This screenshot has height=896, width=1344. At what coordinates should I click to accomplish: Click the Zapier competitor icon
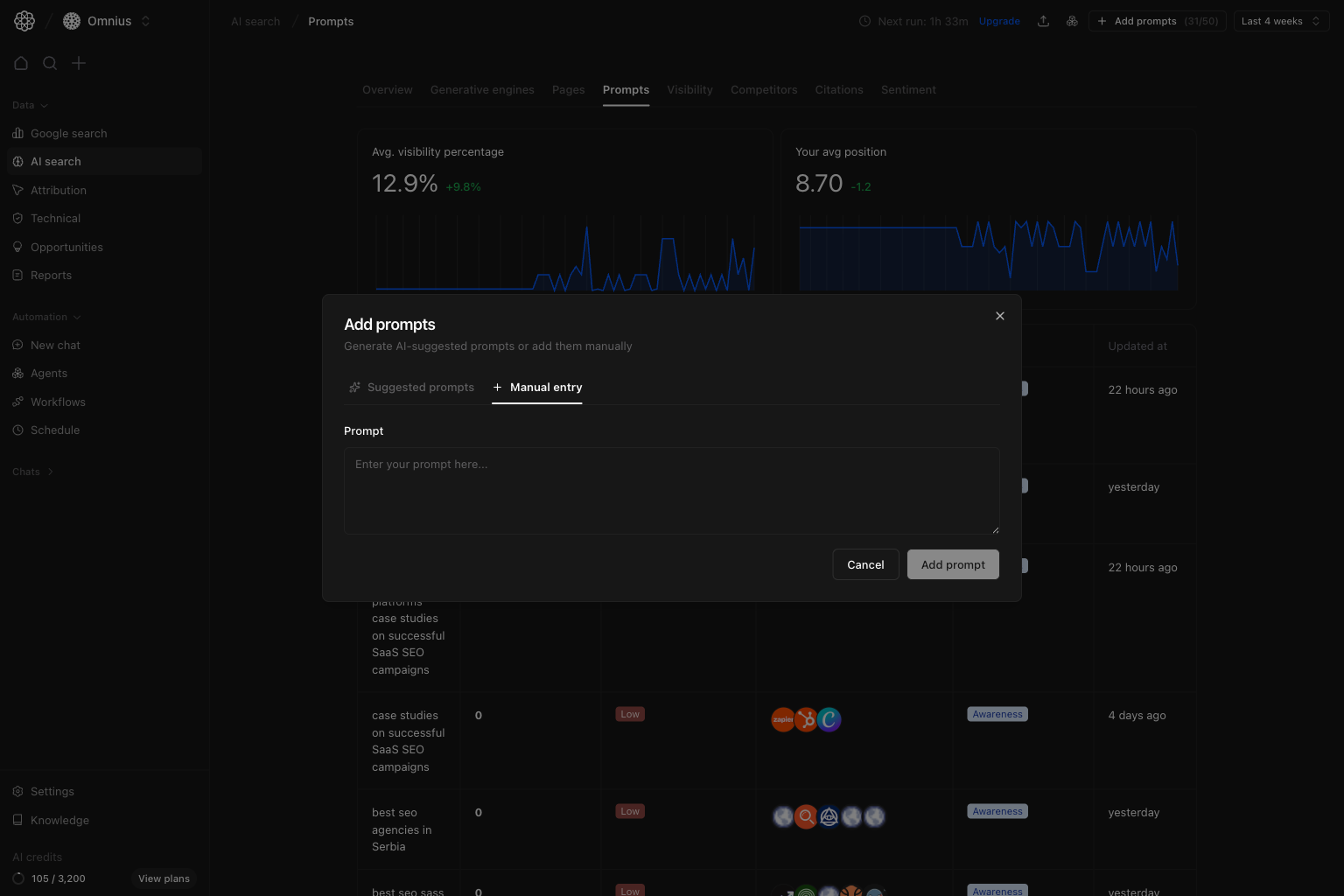pyautogui.click(x=782, y=719)
